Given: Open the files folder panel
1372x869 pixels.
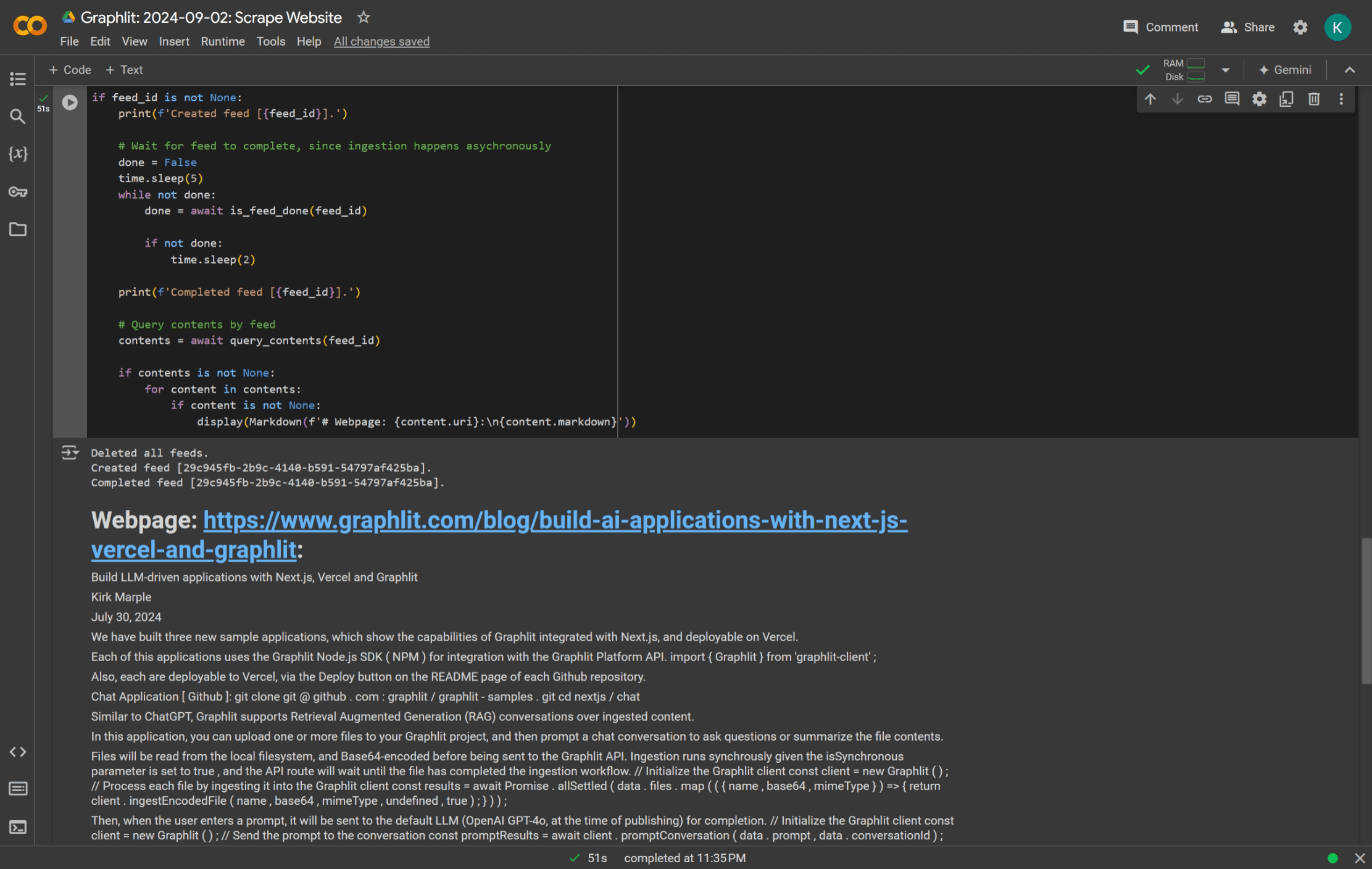Looking at the screenshot, I should click(17, 230).
